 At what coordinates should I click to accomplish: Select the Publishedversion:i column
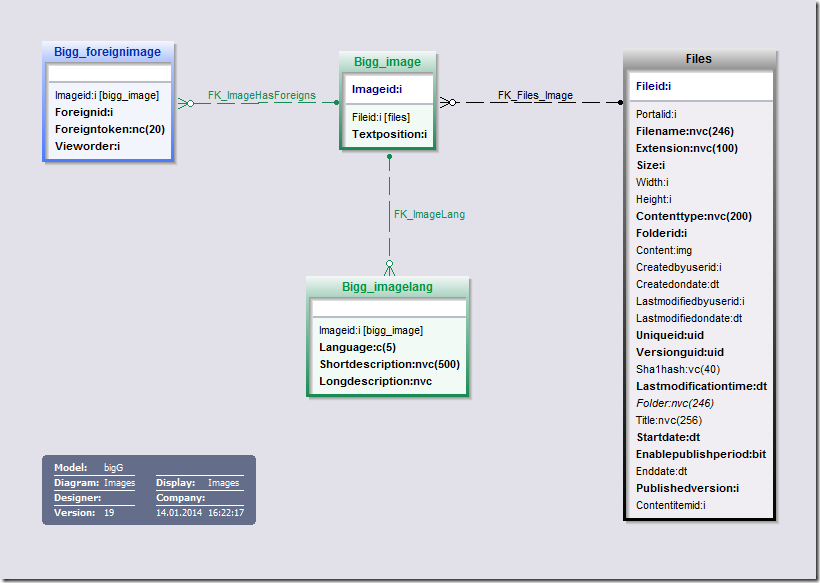[687, 488]
